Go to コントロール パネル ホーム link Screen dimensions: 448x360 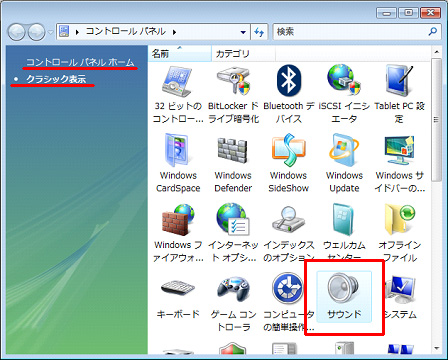pyautogui.click(x=80, y=62)
